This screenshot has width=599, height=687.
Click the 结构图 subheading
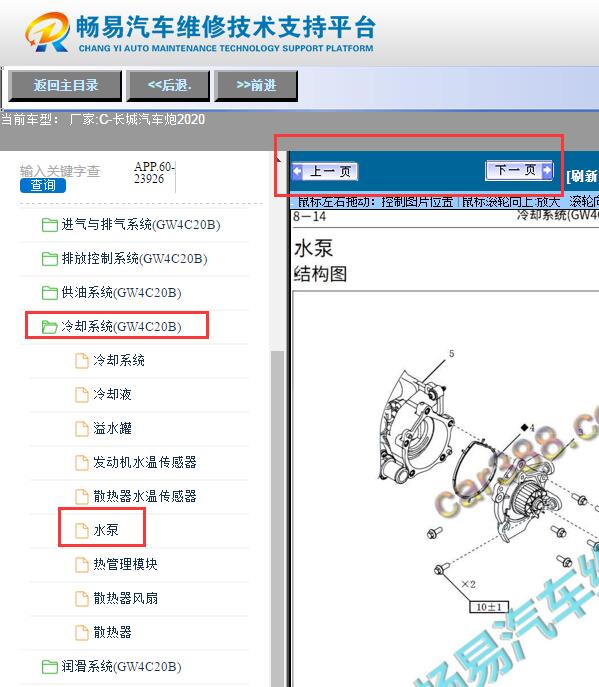(320, 274)
